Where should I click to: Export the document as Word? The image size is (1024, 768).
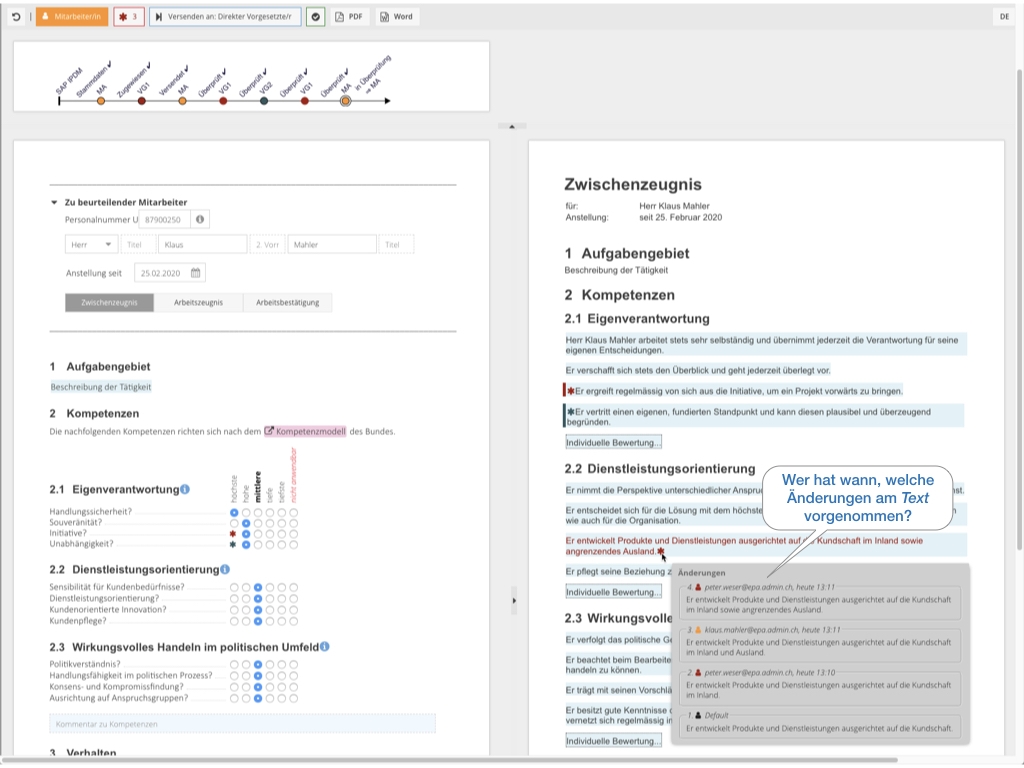pyautogui.click(x=396, y=17)
